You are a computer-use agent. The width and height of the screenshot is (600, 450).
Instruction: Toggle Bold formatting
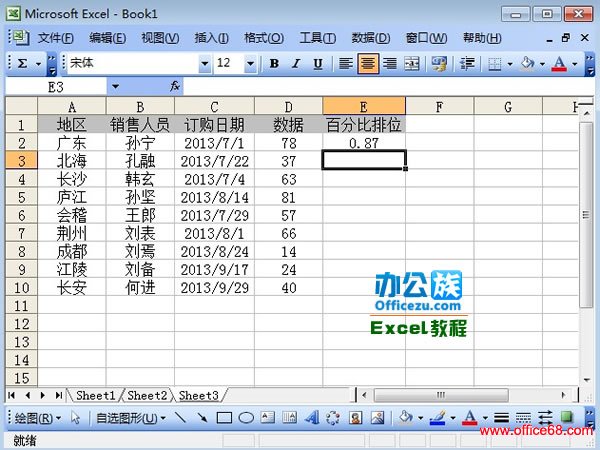[x=274, y=64]
